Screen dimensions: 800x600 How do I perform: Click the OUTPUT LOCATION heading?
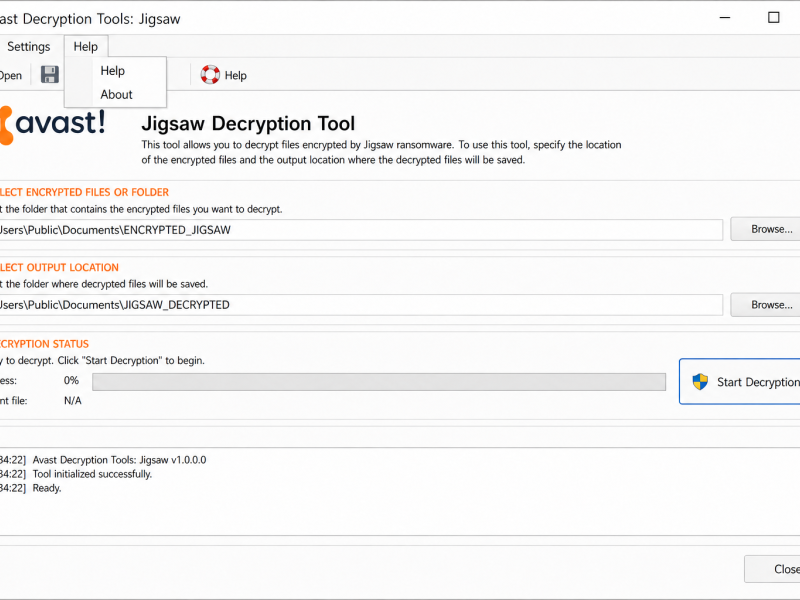click(x=59, y=267)
